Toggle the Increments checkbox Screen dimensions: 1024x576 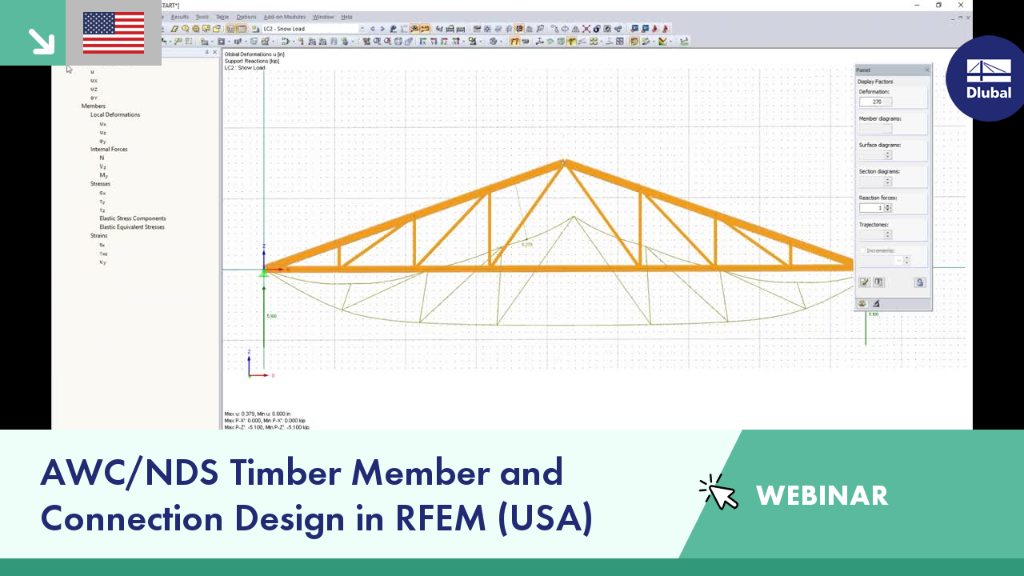(x=862, y=251)
